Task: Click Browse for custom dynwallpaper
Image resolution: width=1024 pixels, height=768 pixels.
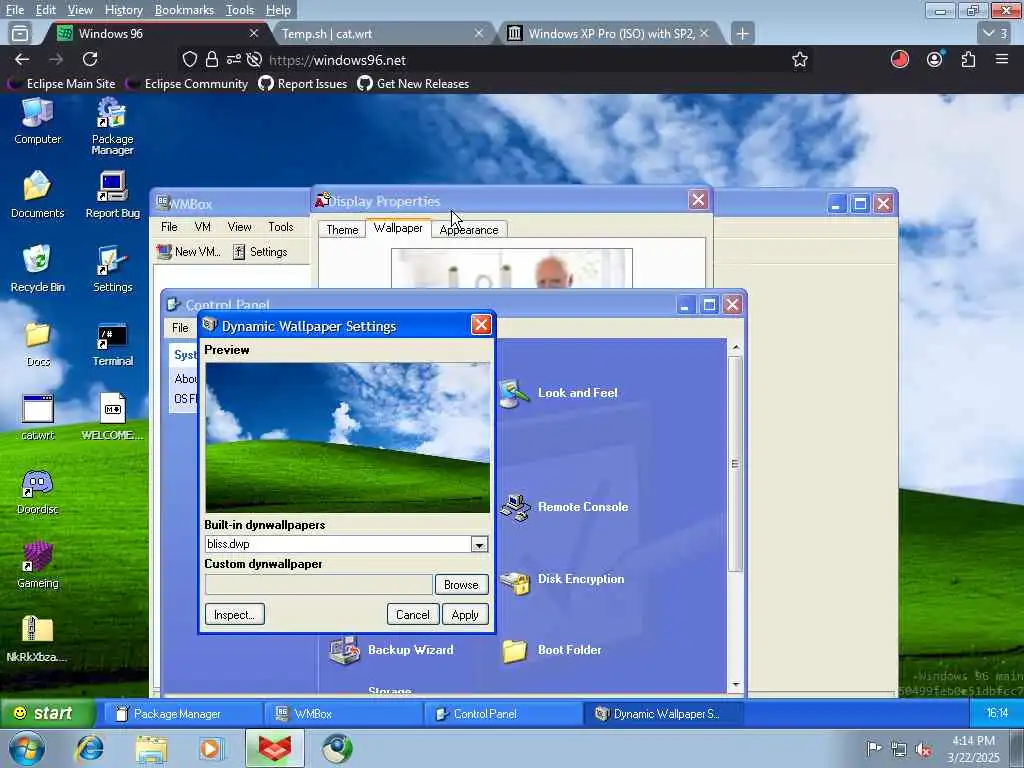Action: (x=461, y=585)
